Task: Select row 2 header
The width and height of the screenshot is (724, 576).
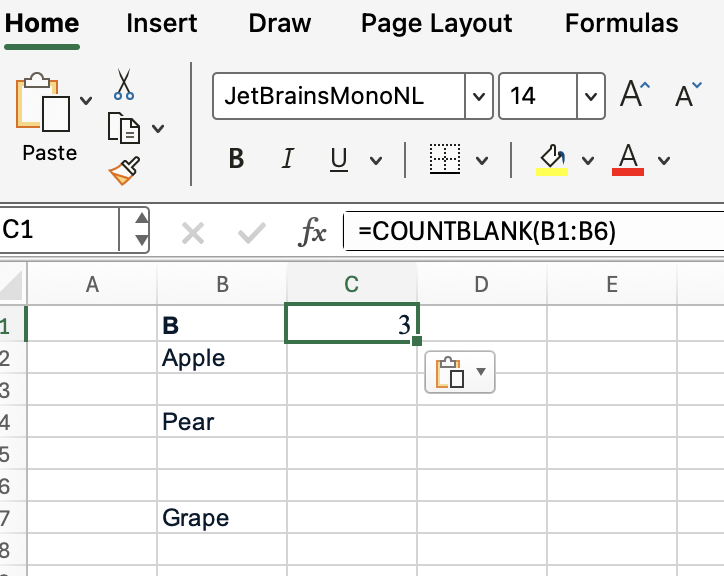Action: pos(13,358)
